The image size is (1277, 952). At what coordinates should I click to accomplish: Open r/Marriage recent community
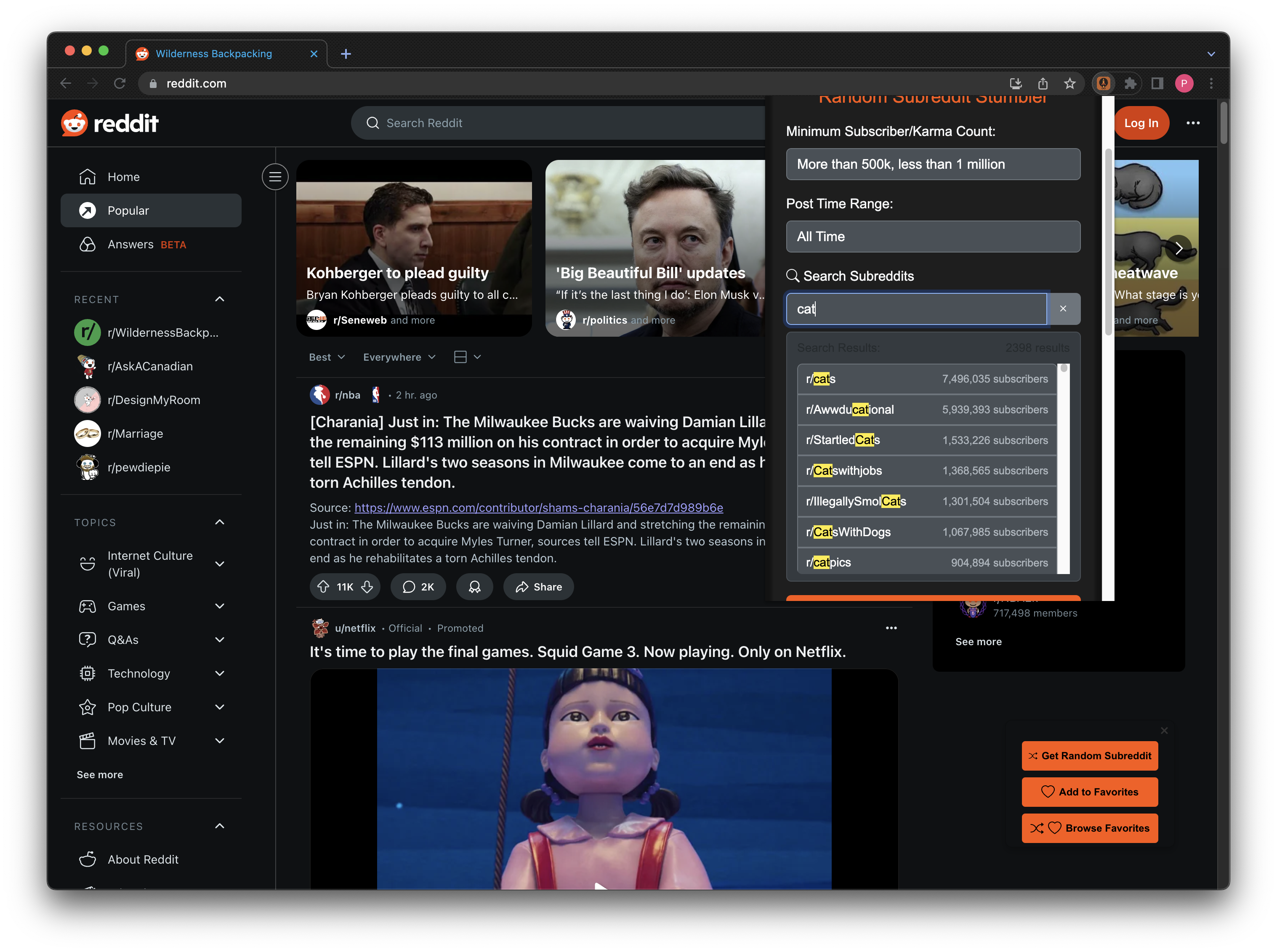[x=151, y=433]
